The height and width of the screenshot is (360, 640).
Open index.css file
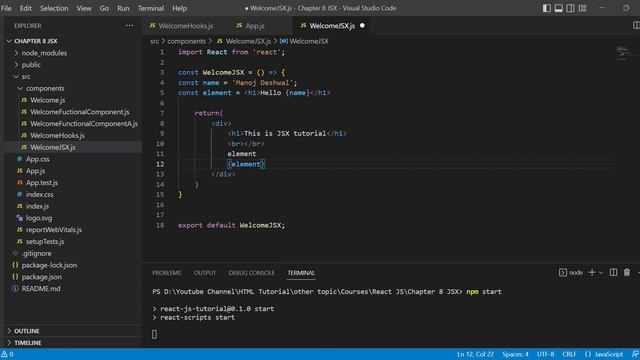pos(40,195)
